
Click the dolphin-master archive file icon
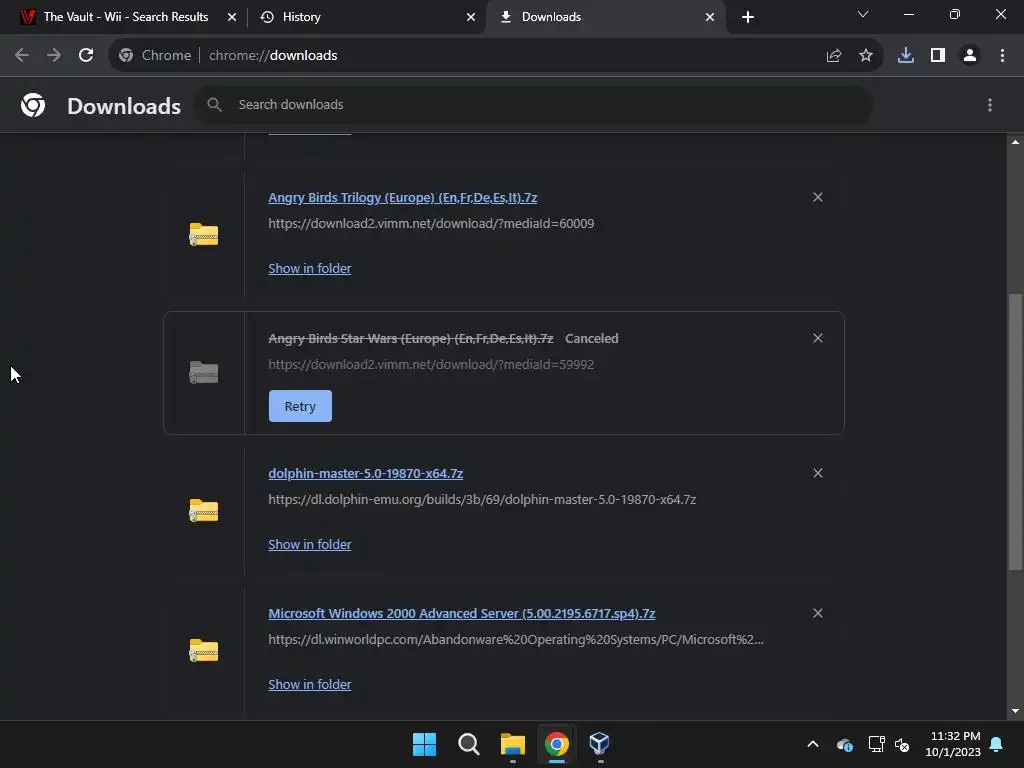point(204,510)
